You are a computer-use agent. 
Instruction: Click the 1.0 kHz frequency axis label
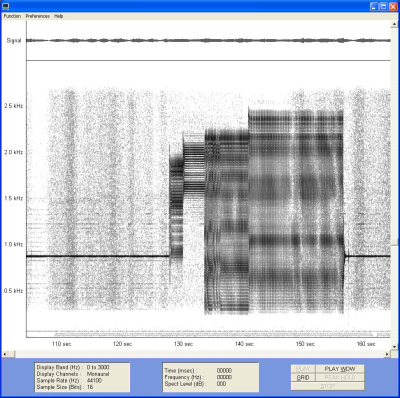pos(13,244)
